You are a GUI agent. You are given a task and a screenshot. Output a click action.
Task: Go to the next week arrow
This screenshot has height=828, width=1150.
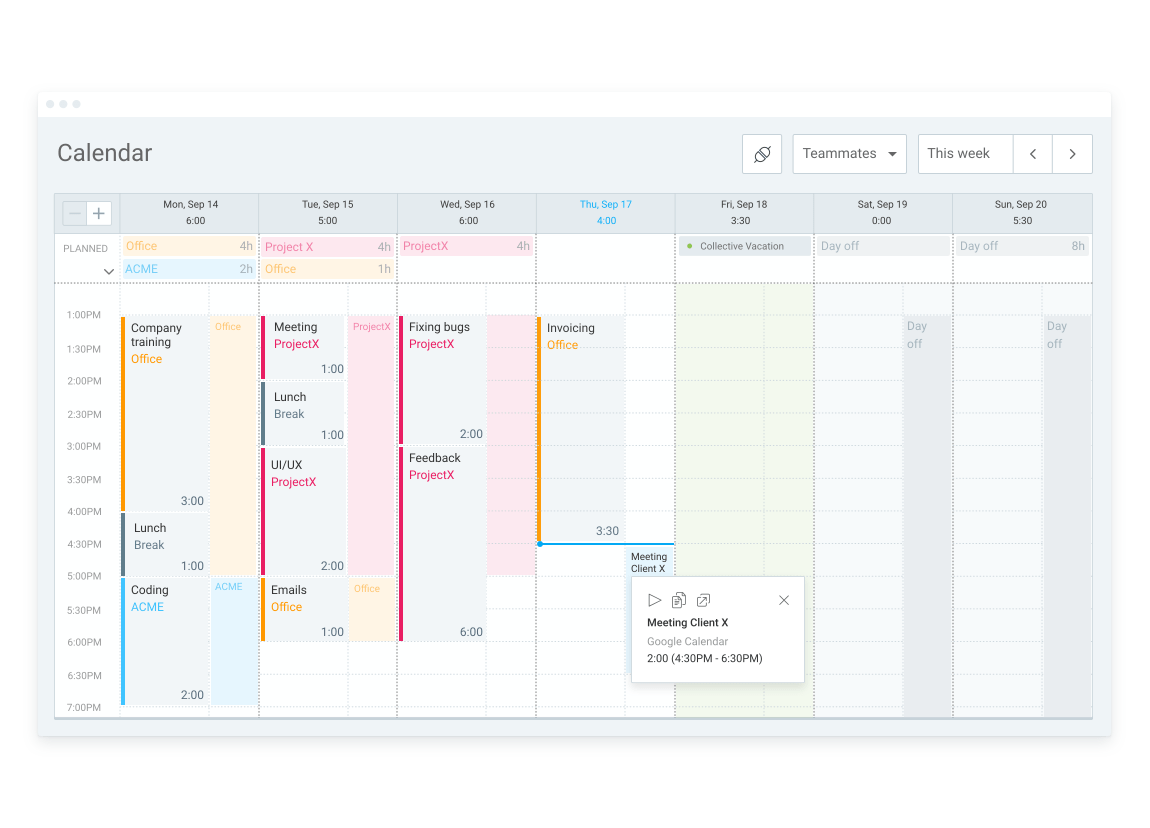[1072, 154]
